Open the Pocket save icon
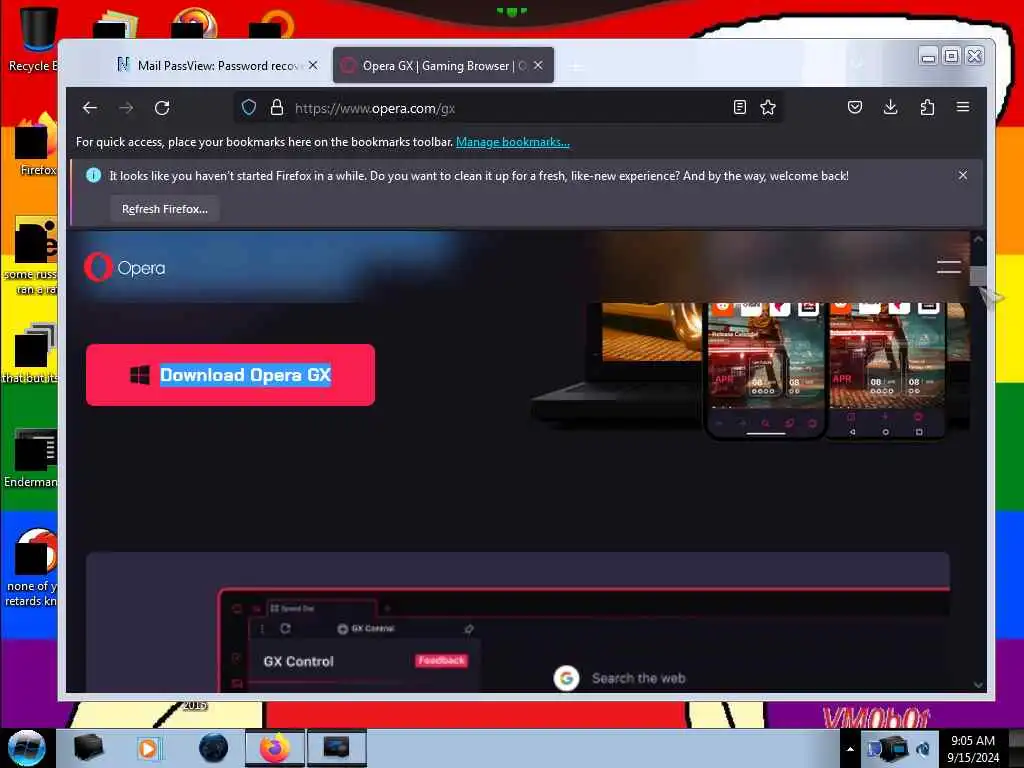1024x768 pixels. [854, 107]
